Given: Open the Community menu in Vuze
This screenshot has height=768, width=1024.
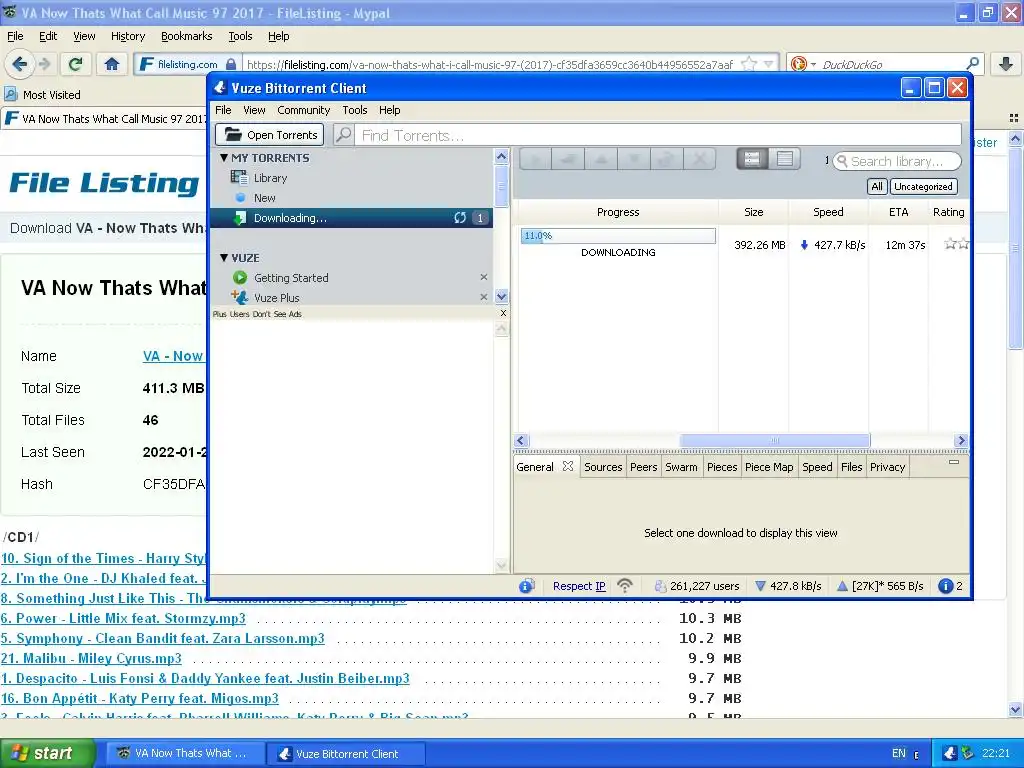Looking at the screenshot, I should [x=304, y=110].
